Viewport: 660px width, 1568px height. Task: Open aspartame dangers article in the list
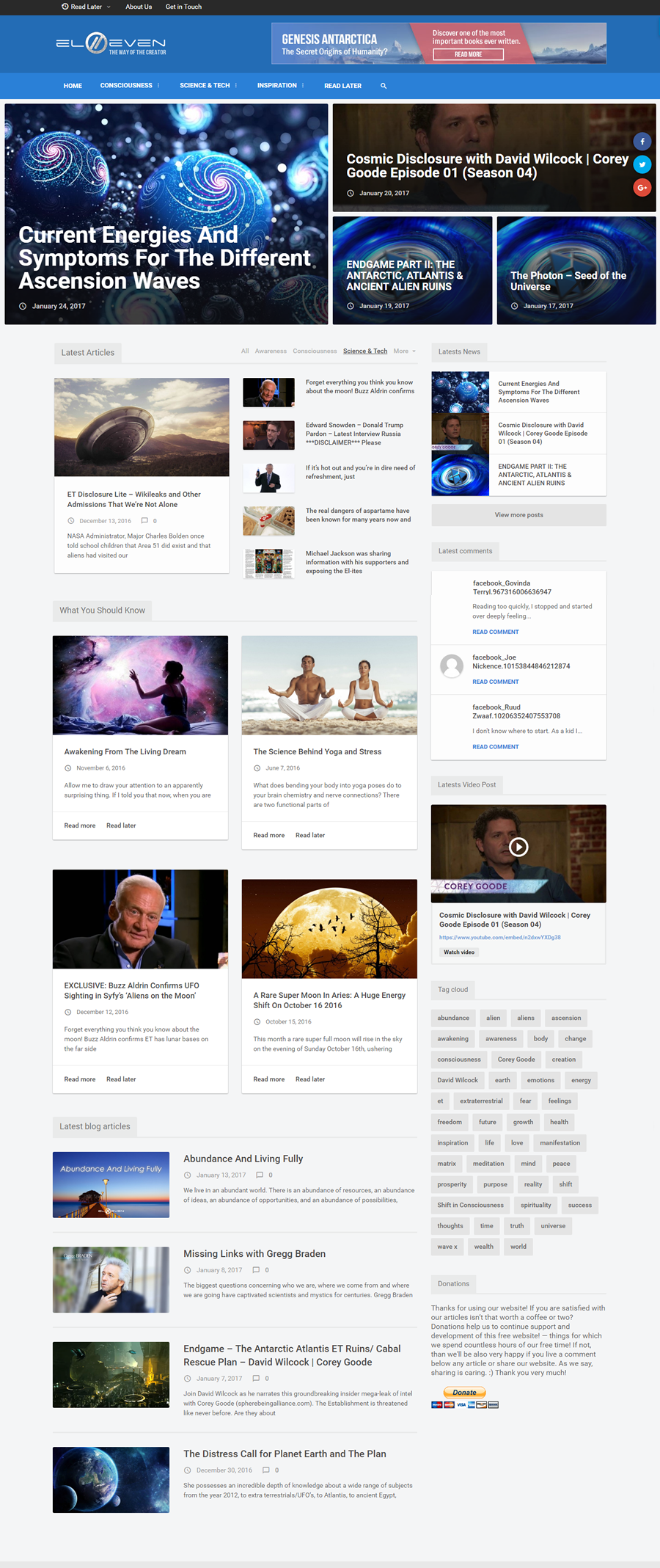click(358, 515)
